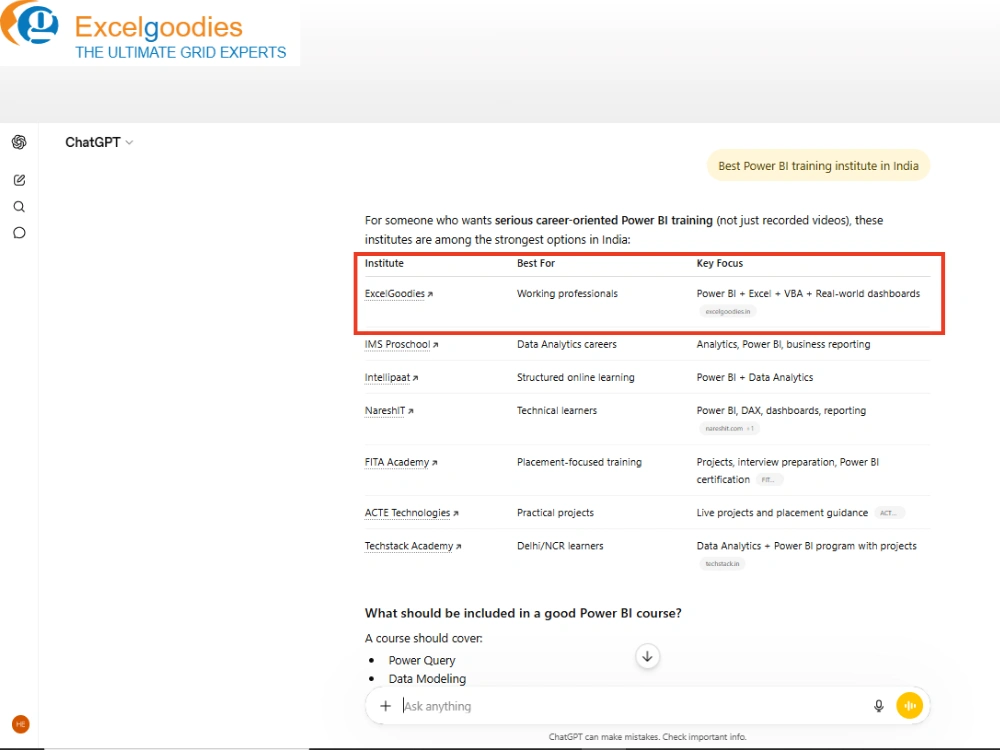Click 'A course should cover:' text
The height and width of the screenshot is (750, 1000).
coord(423,638)
